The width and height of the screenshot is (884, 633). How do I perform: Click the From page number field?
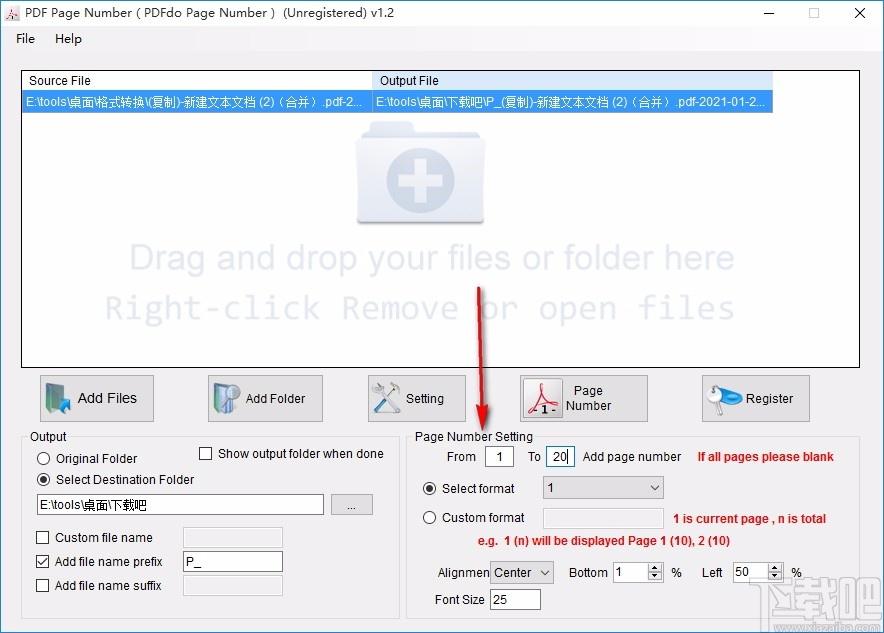pos(500,457)
